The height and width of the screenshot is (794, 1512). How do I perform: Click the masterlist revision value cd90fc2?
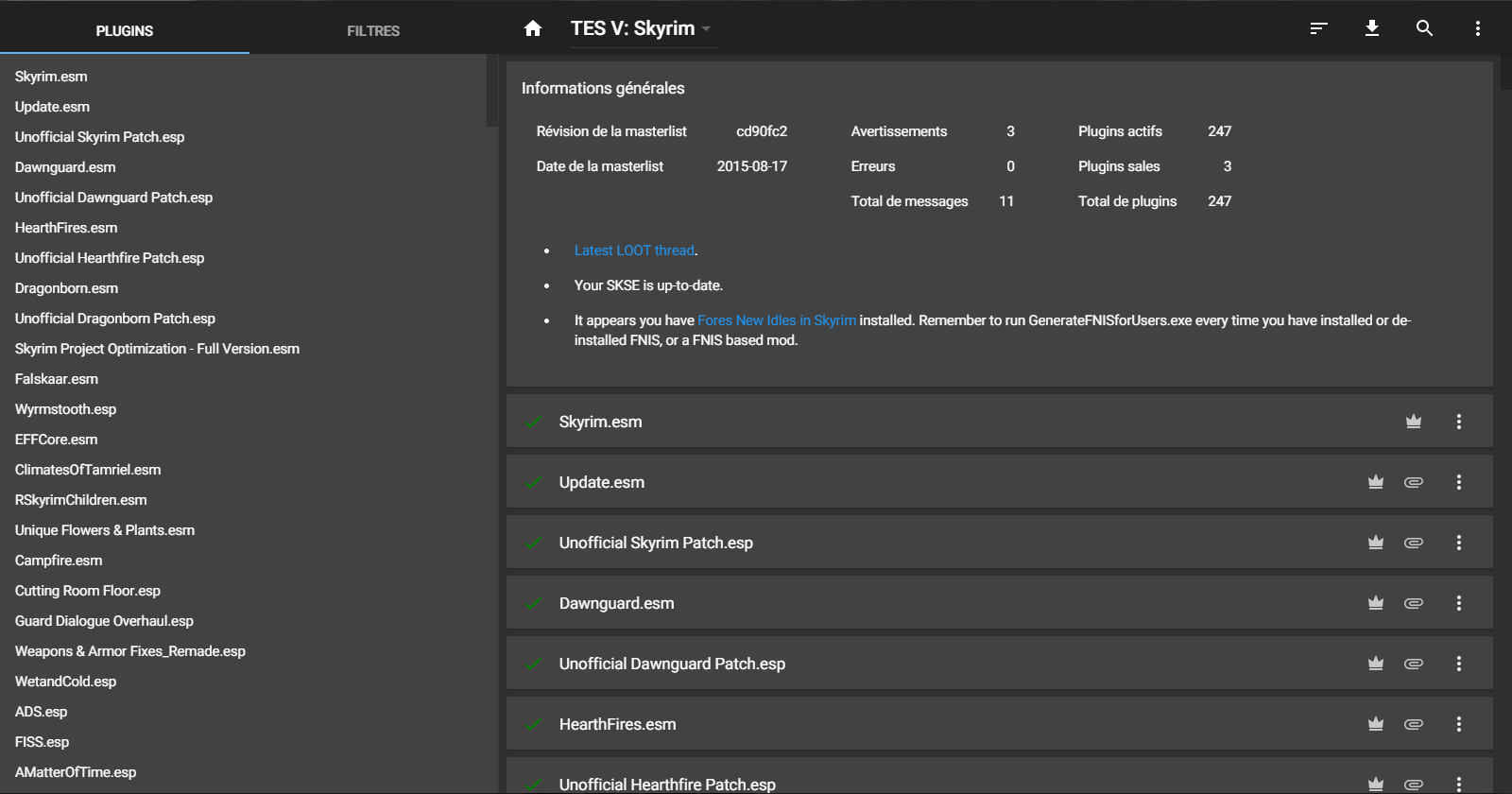pos(762,131)
